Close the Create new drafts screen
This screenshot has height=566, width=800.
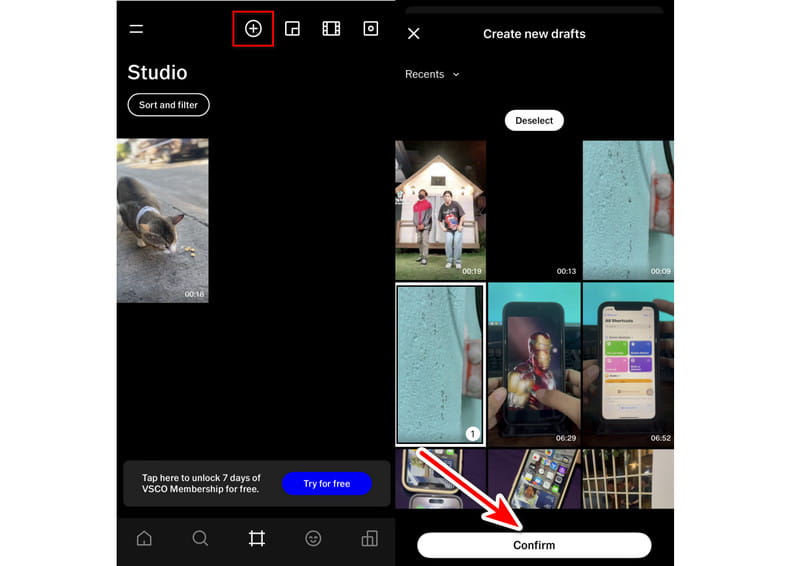tap(414, 34)
